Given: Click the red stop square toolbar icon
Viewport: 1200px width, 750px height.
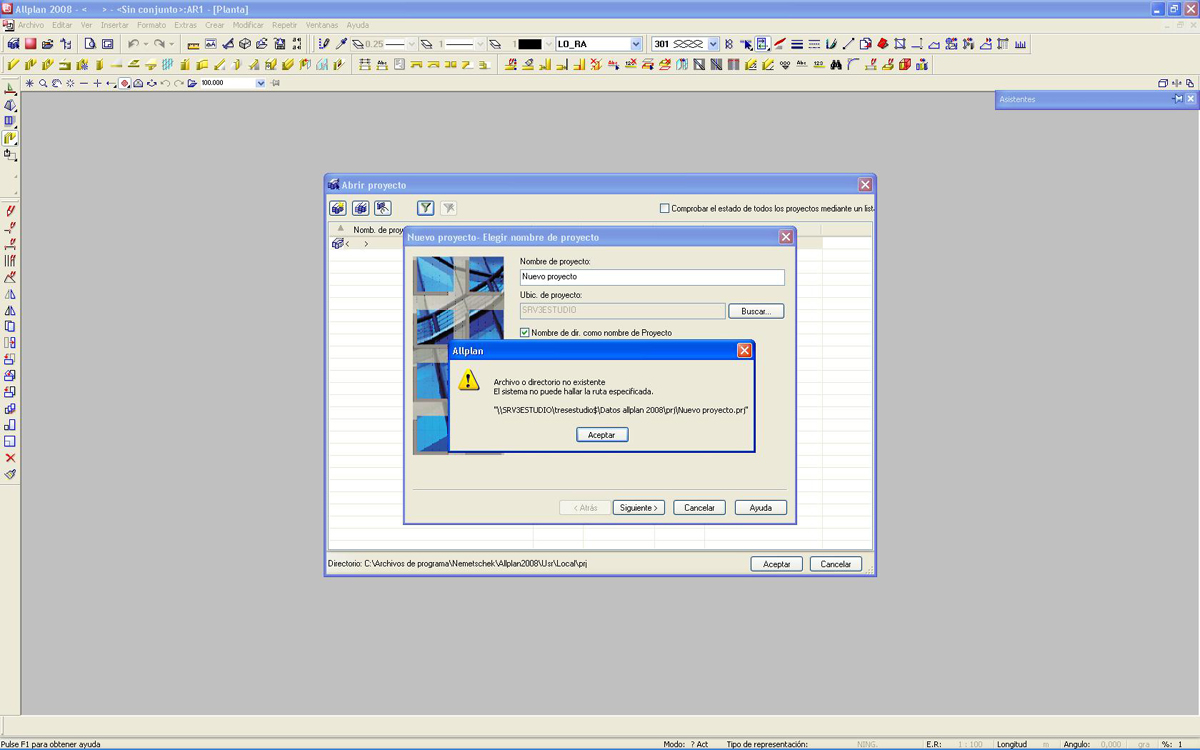Looking at the screenshot, I should [x=30, y=44].
